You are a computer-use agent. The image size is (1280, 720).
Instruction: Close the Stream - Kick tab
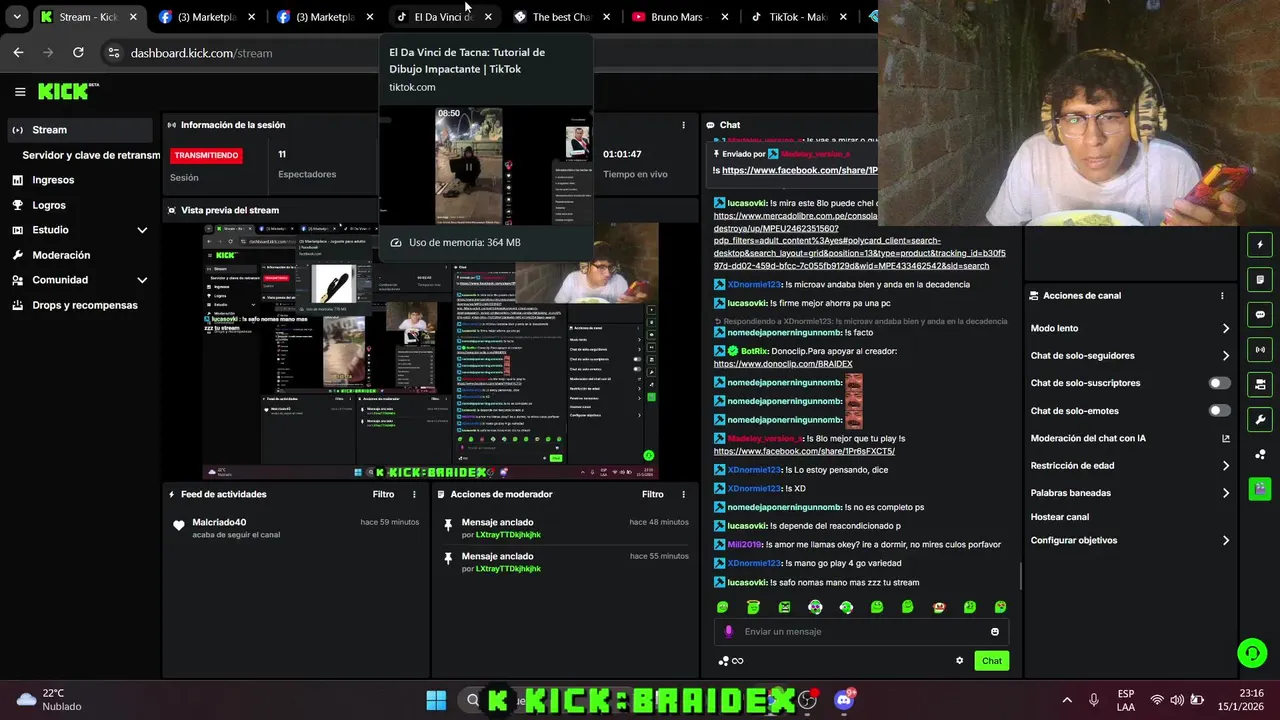click(x=133, y=17)
